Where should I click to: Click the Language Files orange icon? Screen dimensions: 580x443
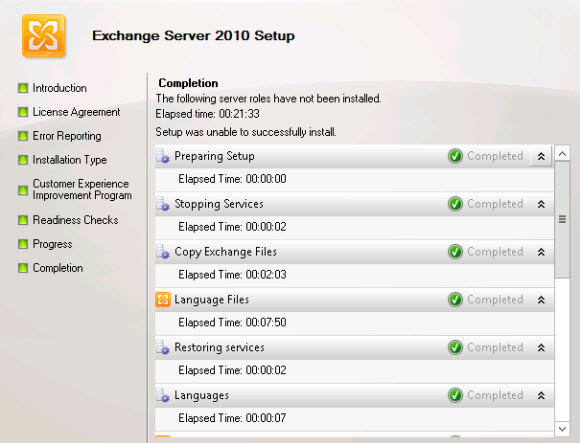click(x=163, y=300)
